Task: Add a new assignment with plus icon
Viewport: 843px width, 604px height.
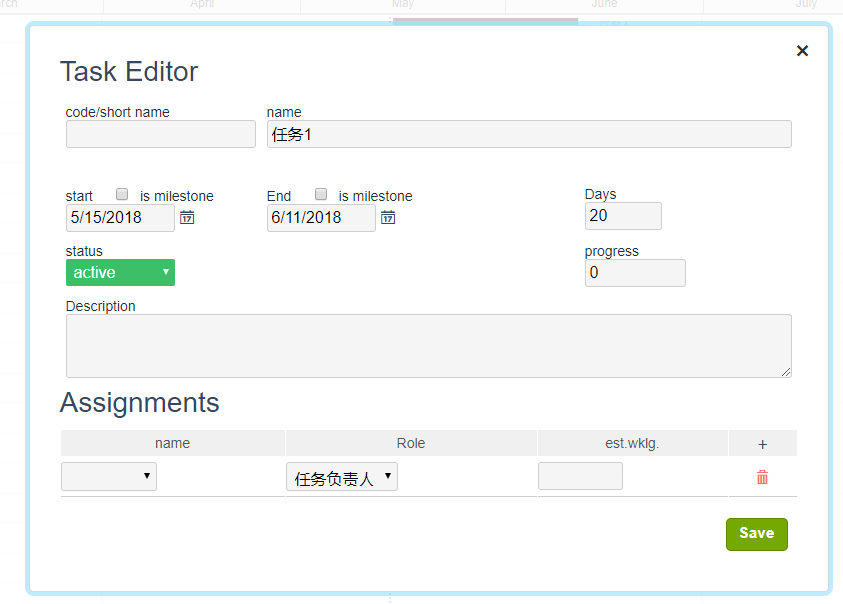Action: click(762, 444)
